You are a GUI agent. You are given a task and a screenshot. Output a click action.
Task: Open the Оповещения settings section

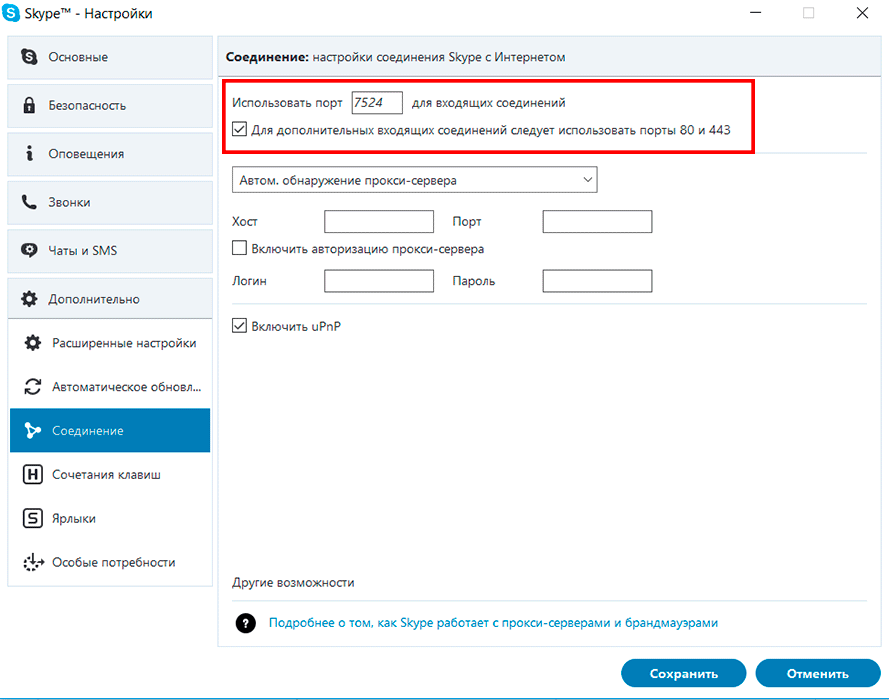click(x=110, y=154)
